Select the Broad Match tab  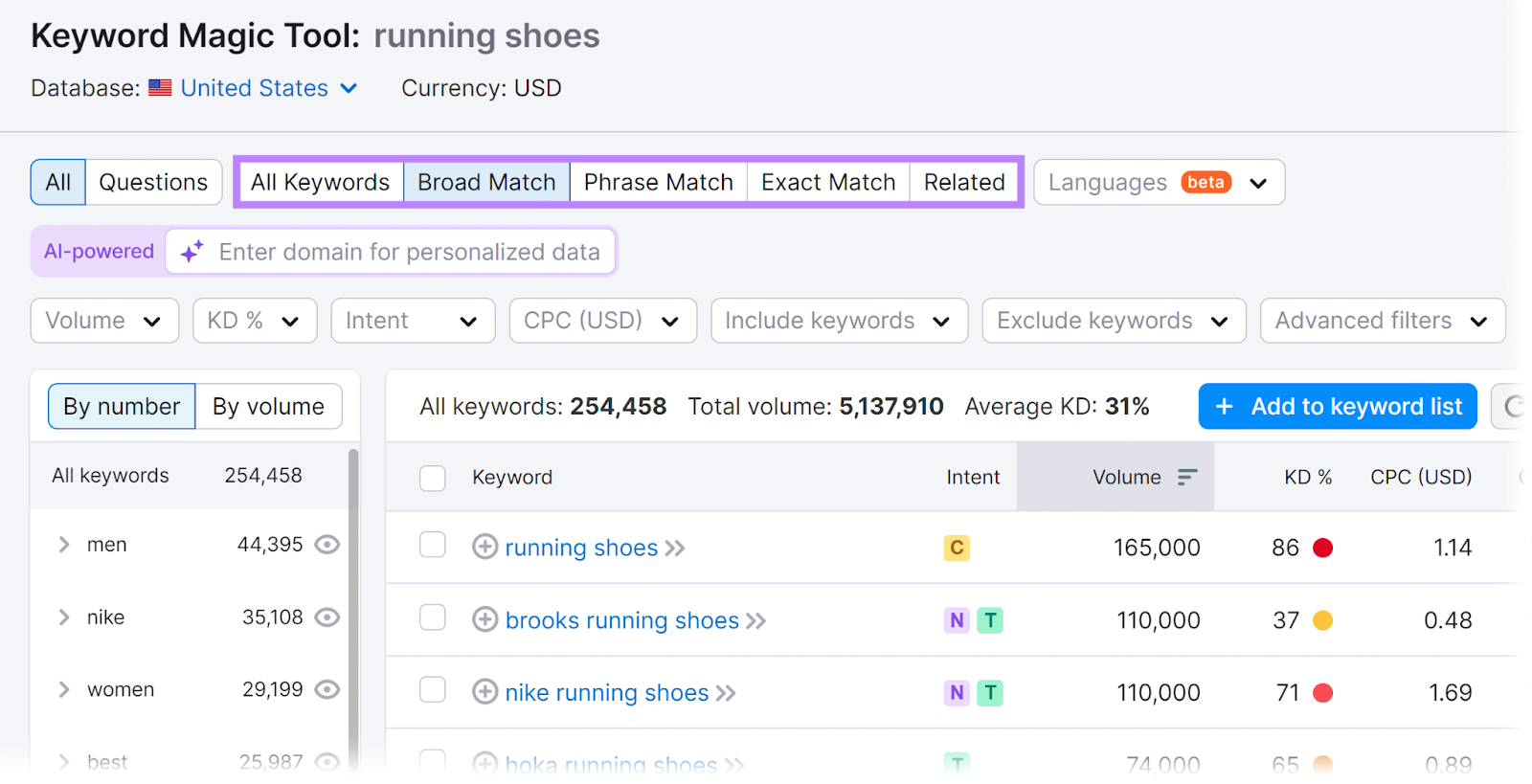486,182
